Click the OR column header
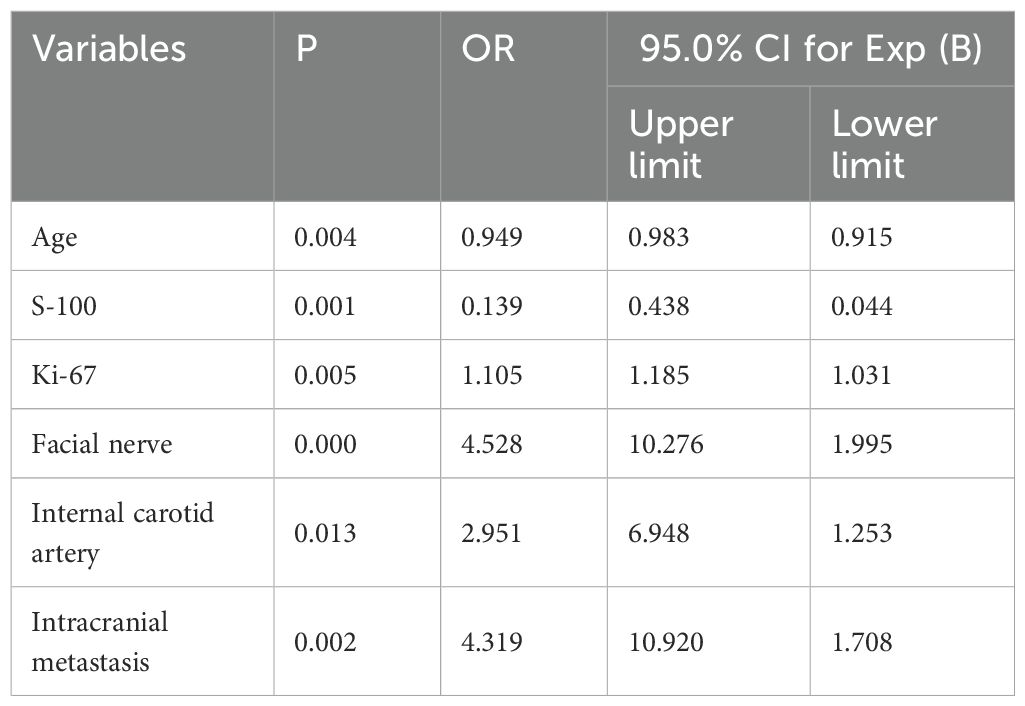 (x=488, y=49)
